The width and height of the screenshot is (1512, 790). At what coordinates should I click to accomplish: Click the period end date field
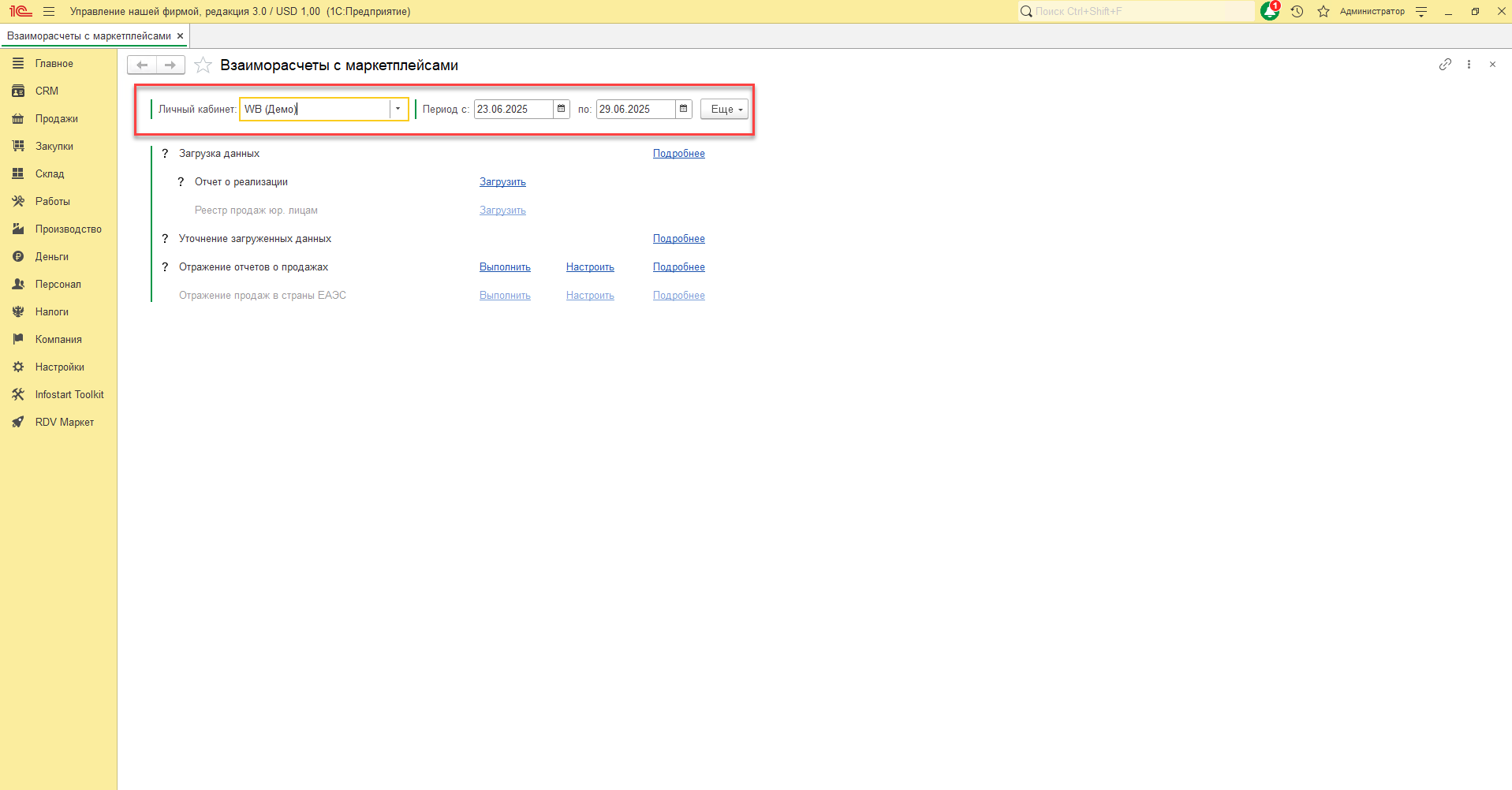pos(636,109)
